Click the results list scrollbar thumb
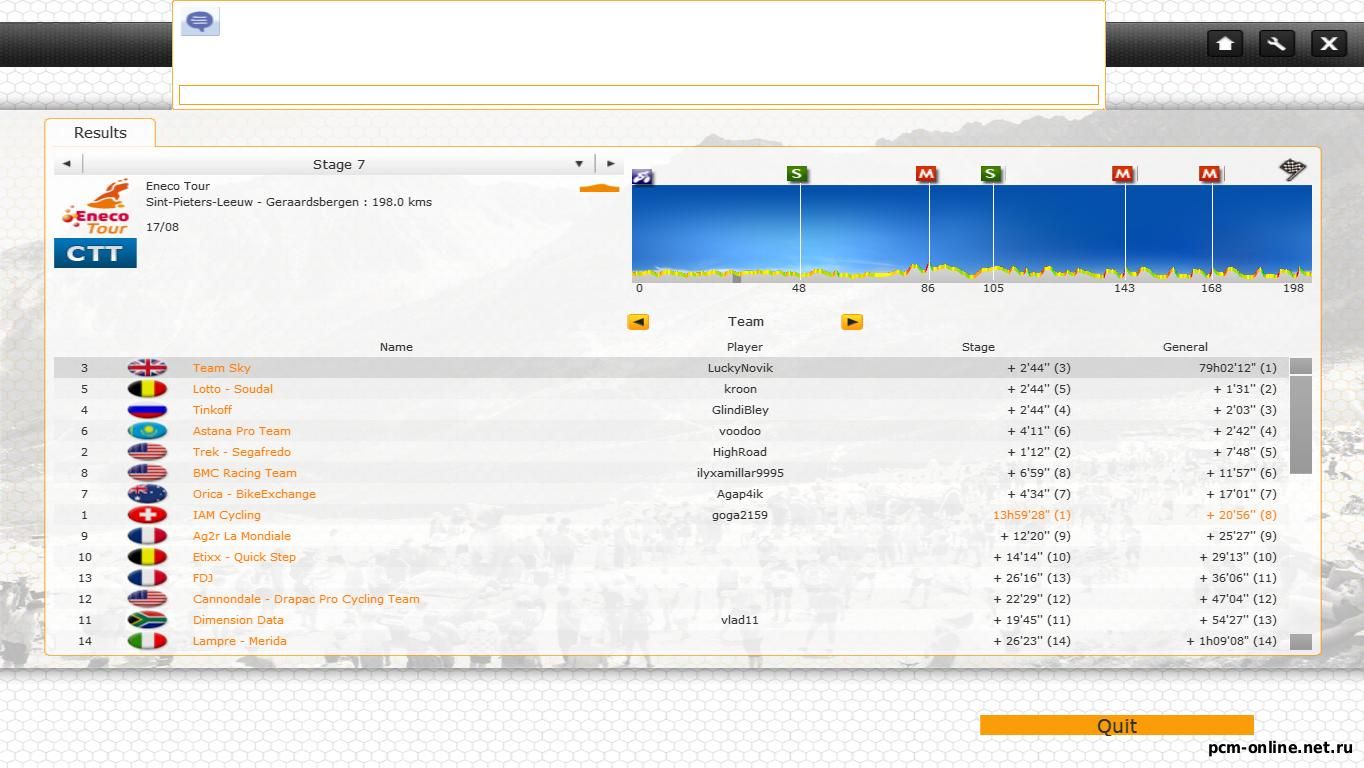1364x768 pixels. click(x=1300, y=425)
